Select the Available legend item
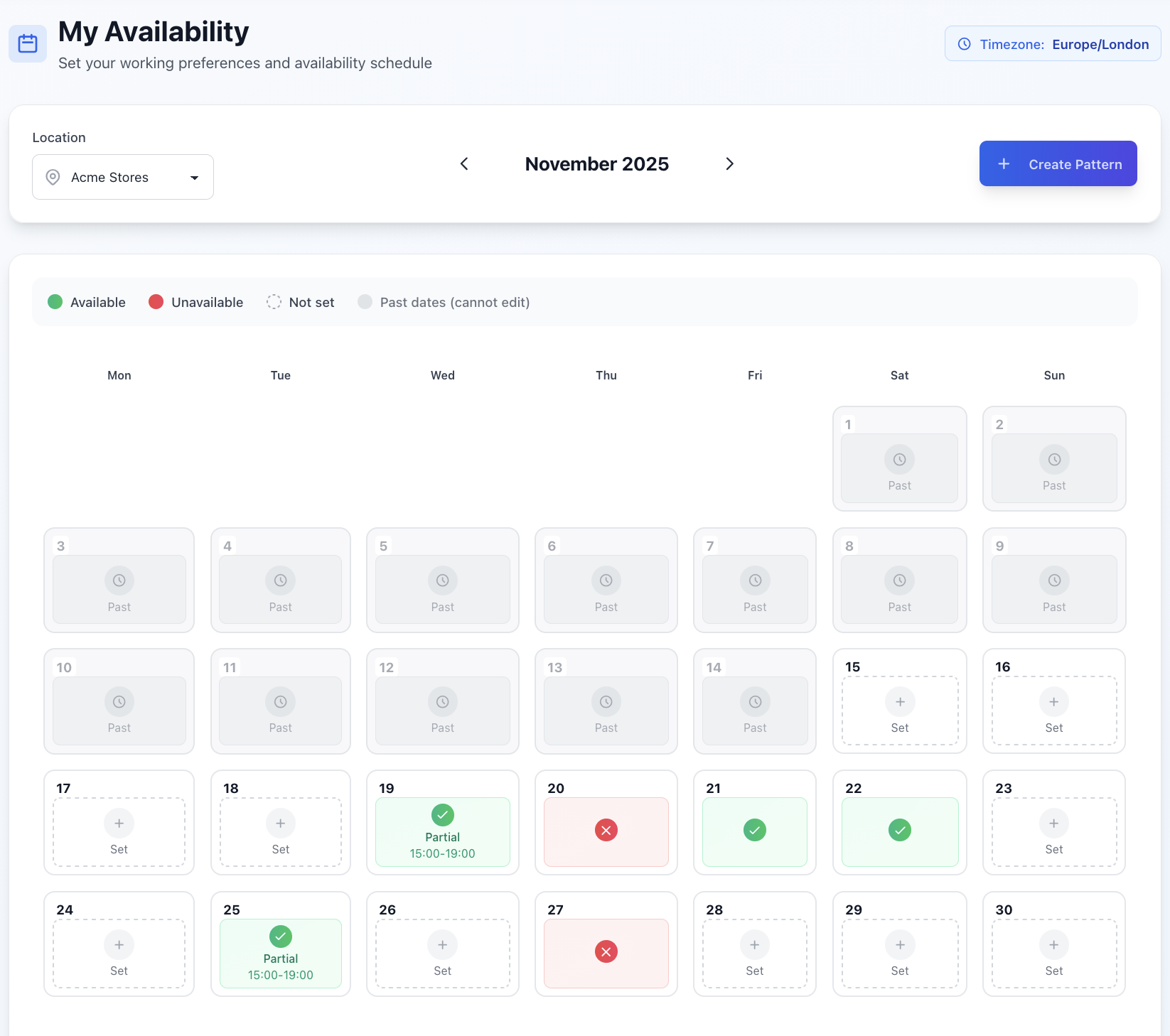 [86, 302]
